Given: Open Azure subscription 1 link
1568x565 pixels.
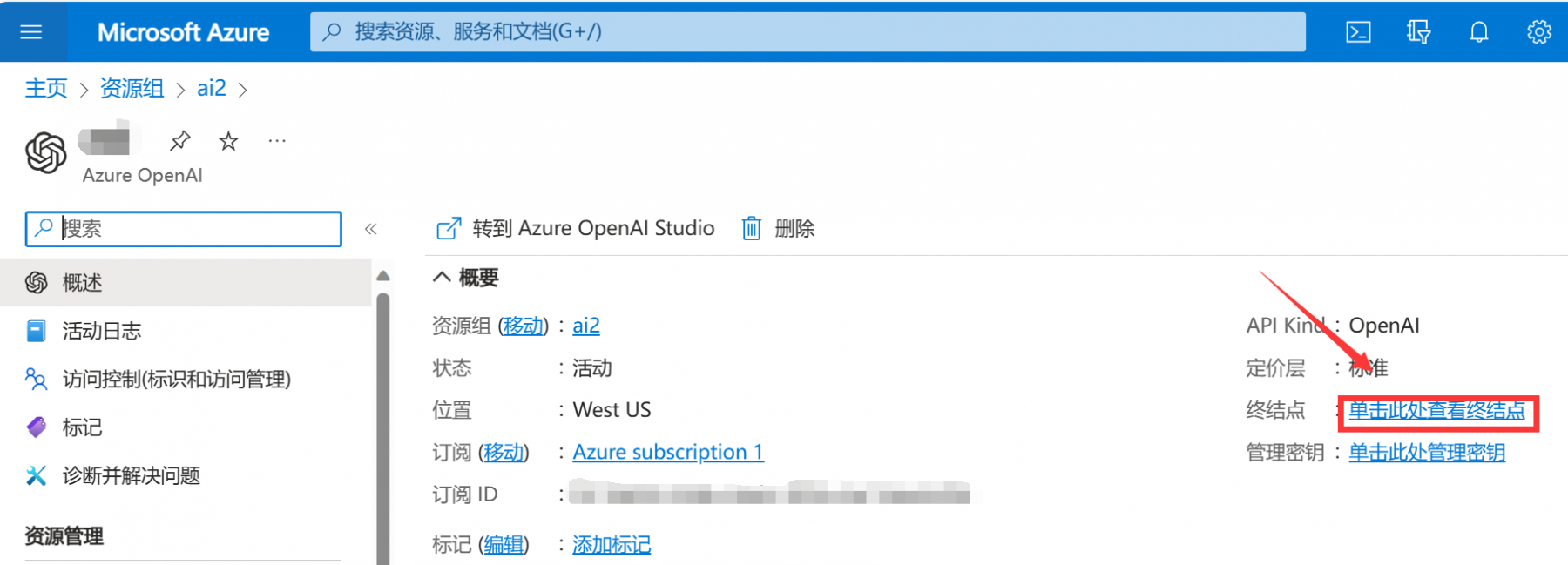Looking at the screenshot, I should [x=668, y=453].
